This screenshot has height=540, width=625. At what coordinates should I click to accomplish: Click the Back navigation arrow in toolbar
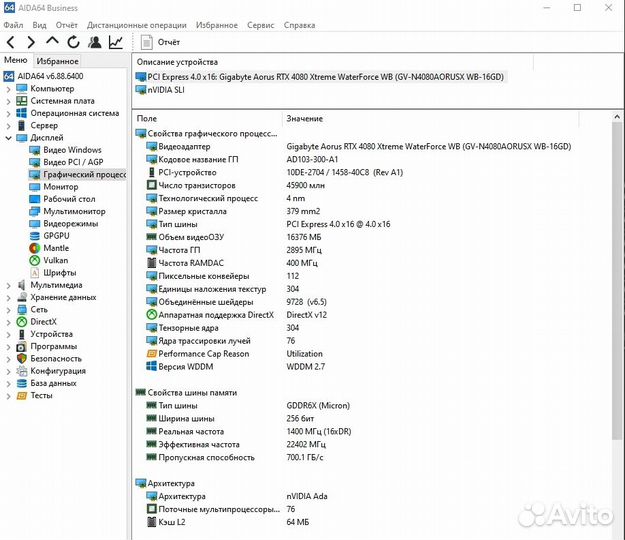click(10, 42)
